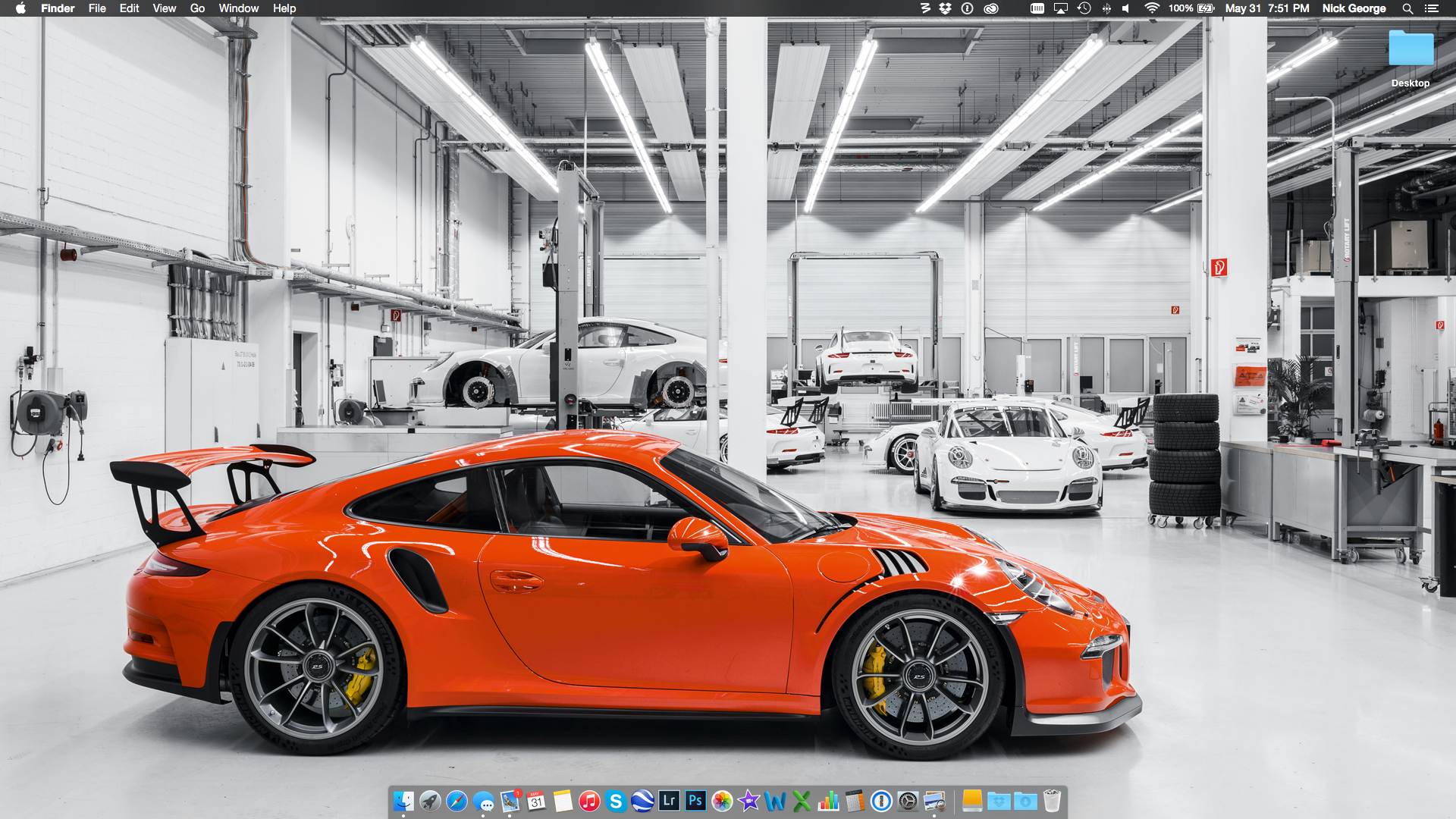1456x819 pixels.
Task: Open the File menu
Action: coord(97,8)
